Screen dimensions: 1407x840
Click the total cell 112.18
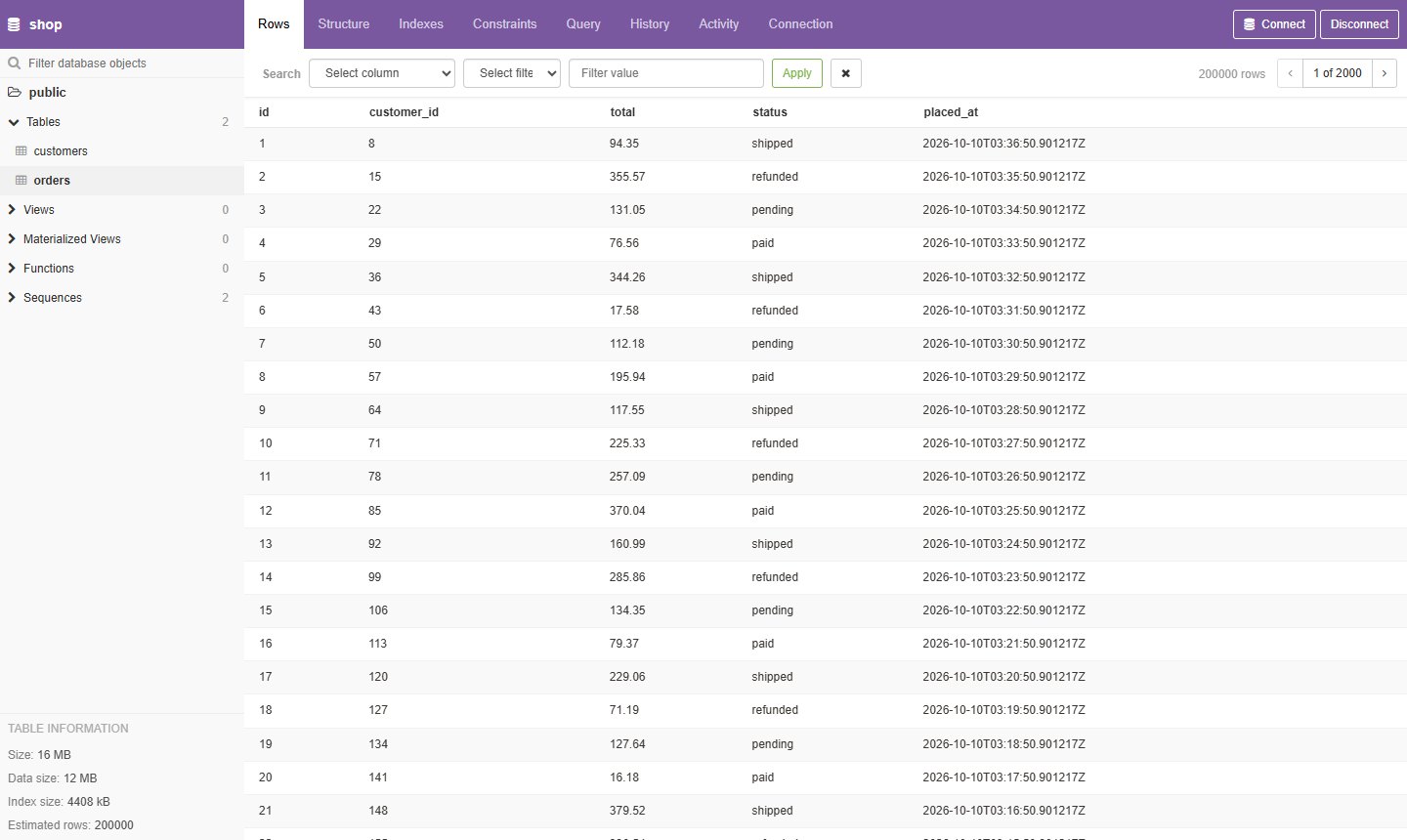[627, 344]
